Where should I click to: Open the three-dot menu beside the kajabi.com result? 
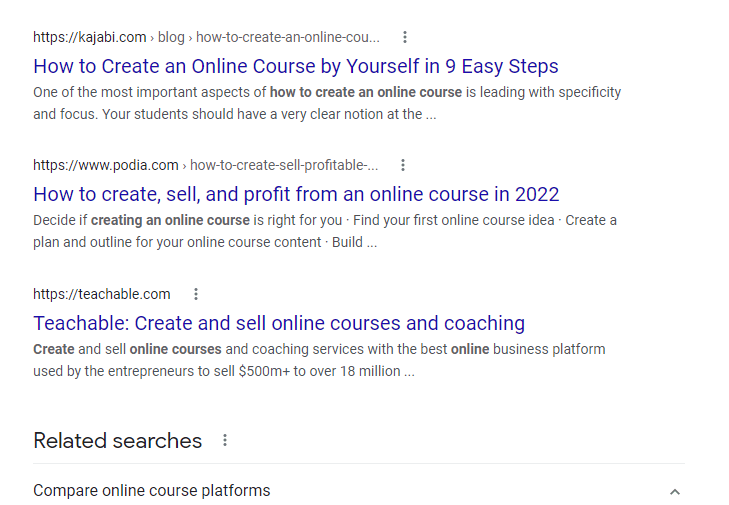(x=405, y=37)
